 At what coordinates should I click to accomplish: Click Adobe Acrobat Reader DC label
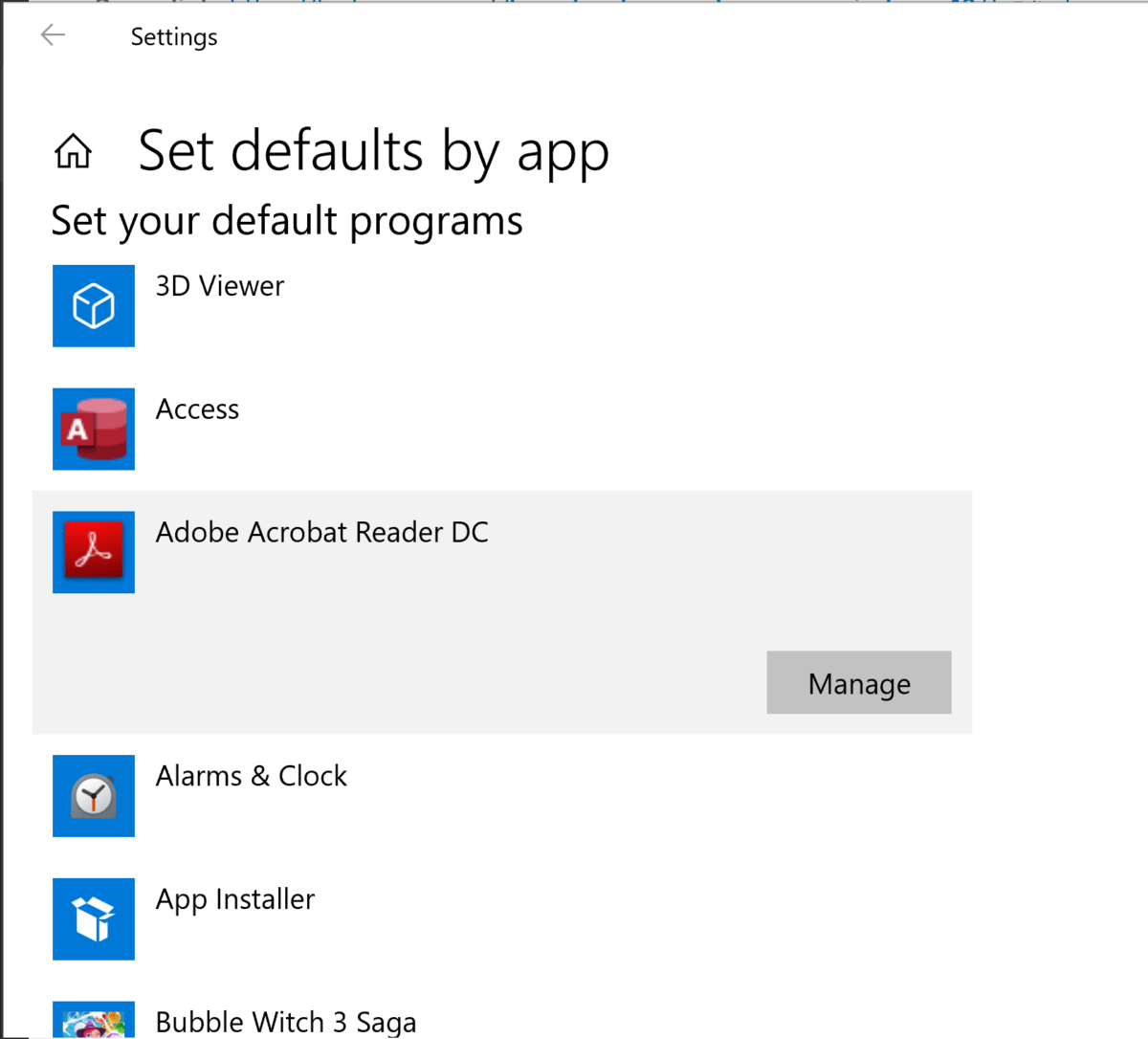[322, 532]
